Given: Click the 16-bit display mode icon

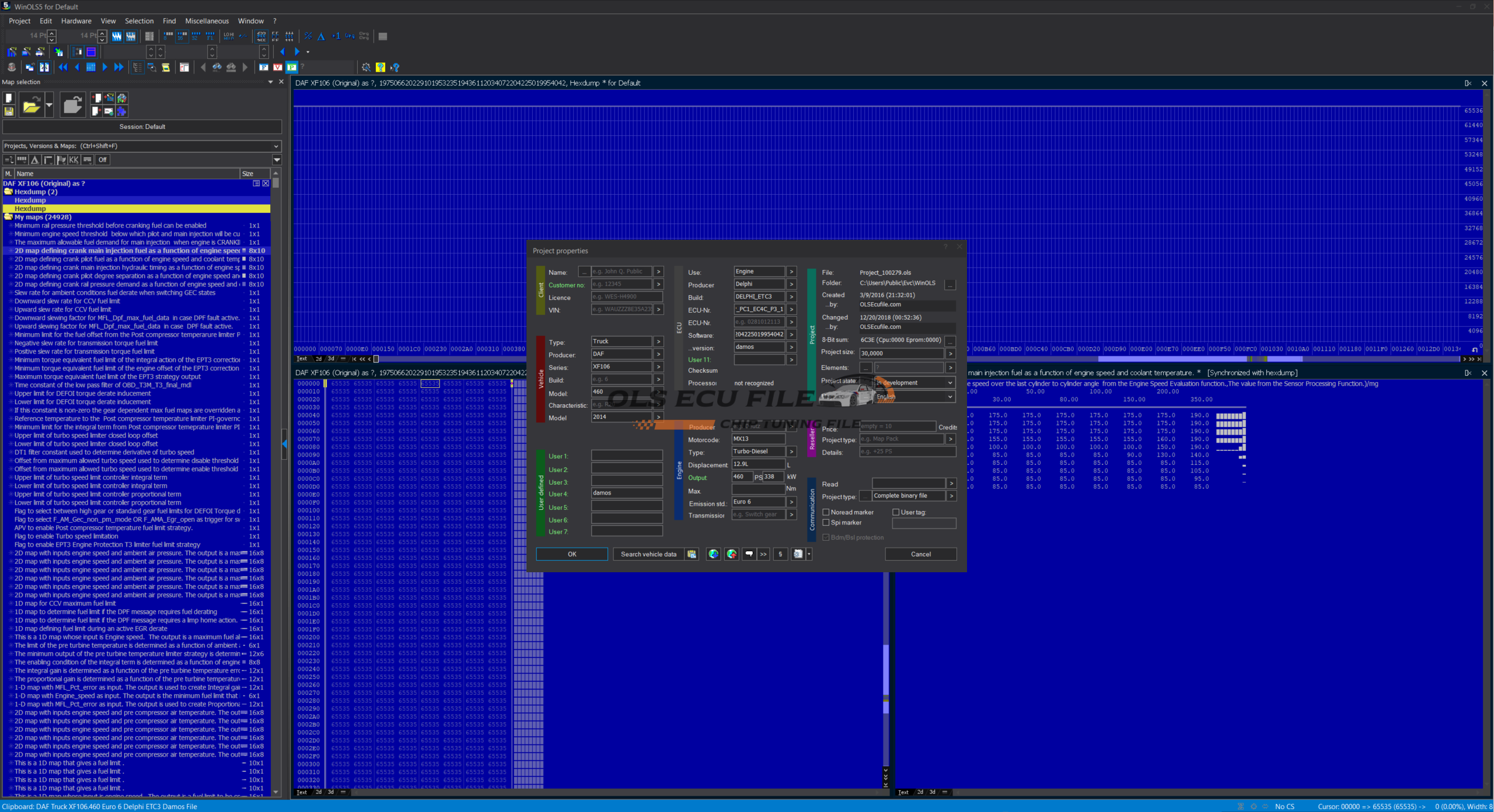Looking at the screenshot, I should click(x=181, y=36).
